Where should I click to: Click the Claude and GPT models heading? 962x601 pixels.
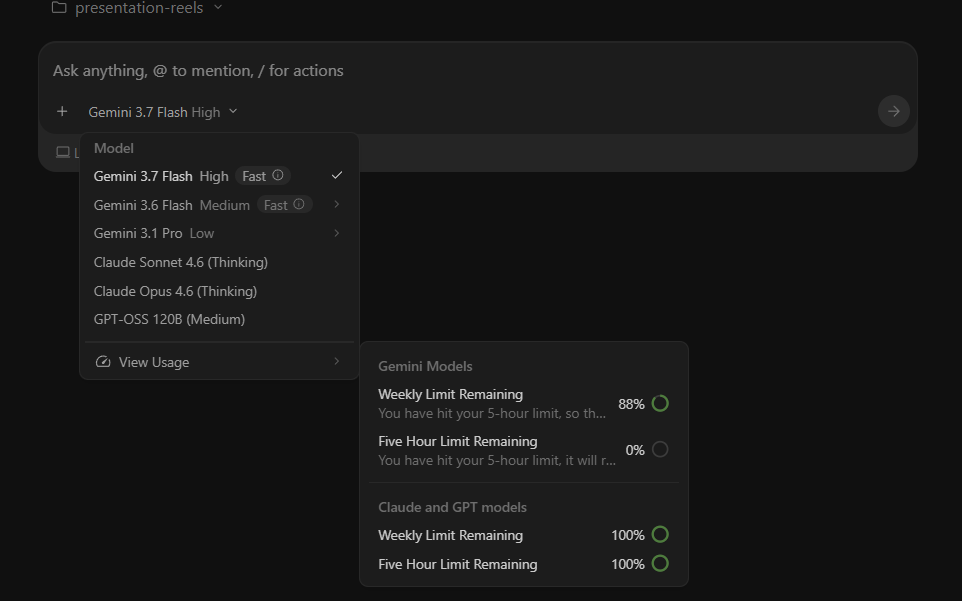click(x=452, y=507)
